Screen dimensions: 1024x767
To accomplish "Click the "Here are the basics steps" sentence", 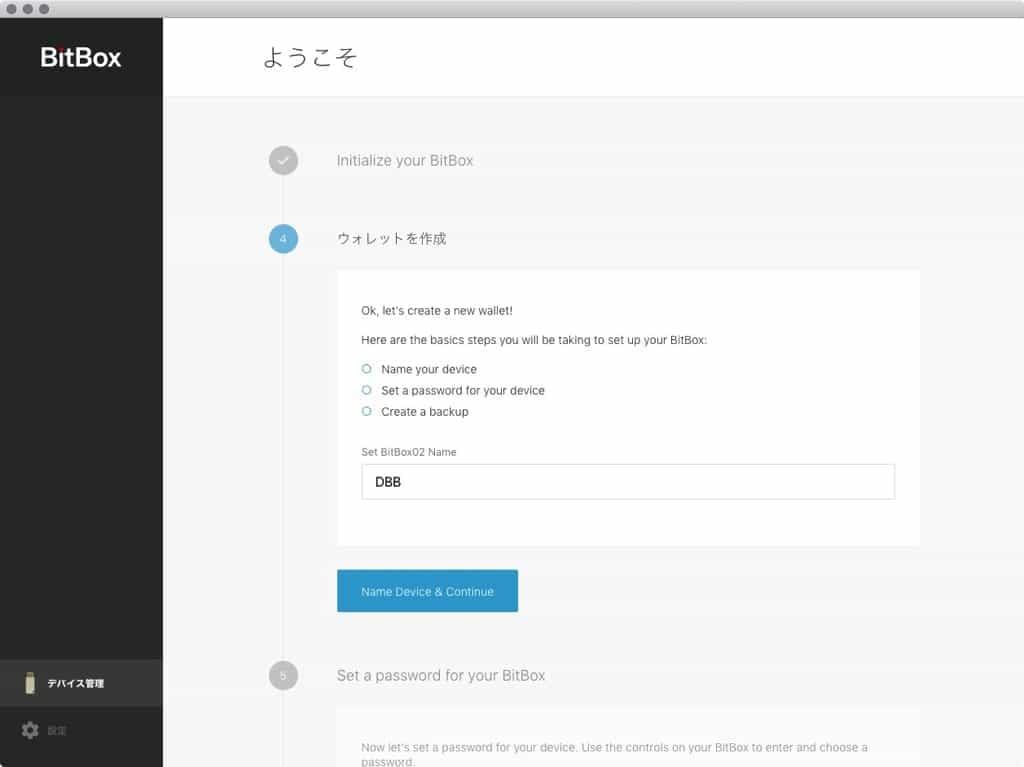I will [x=534, y=340].
